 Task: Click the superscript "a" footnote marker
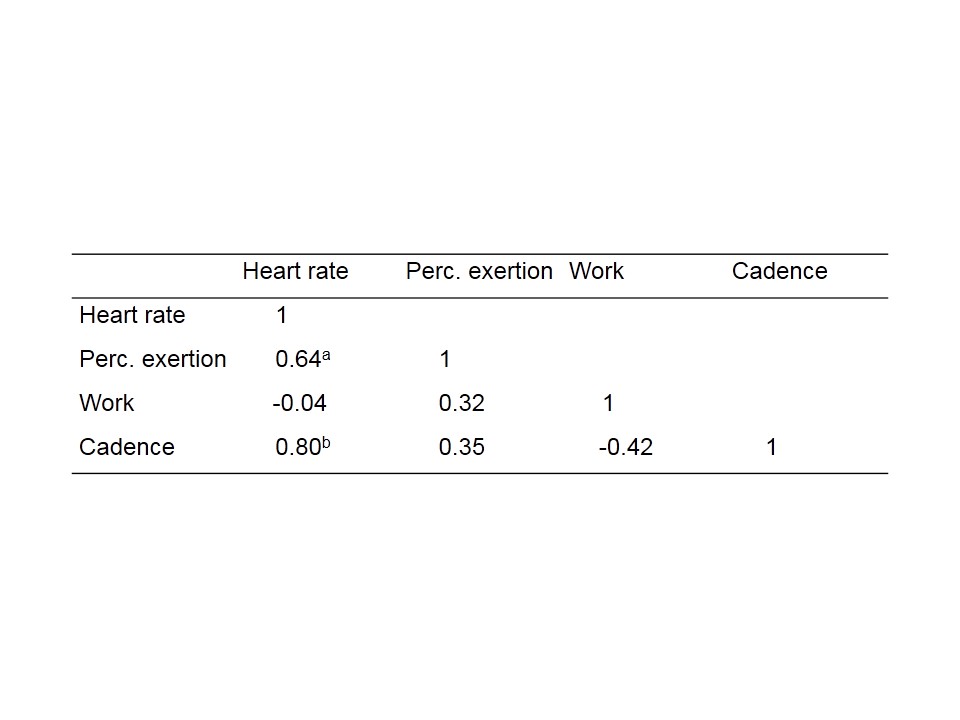pyautogui.click(x=325, y=353)
